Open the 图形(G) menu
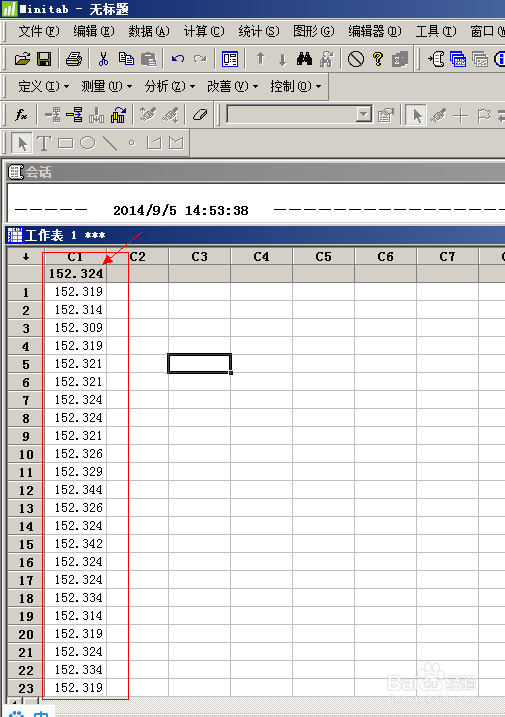 coord(313,31)
